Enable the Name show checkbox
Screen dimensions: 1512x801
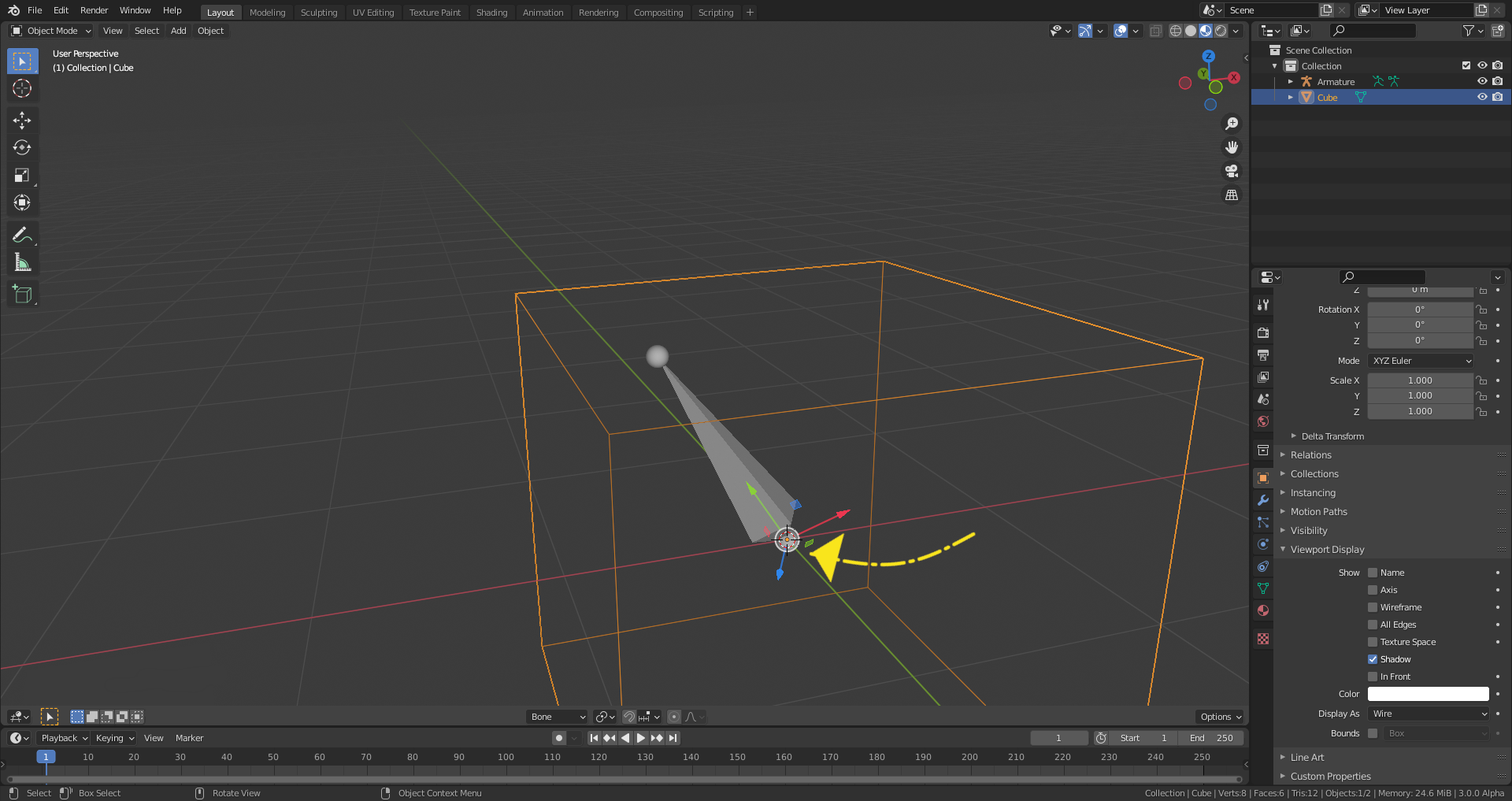tap(1373, 573)
